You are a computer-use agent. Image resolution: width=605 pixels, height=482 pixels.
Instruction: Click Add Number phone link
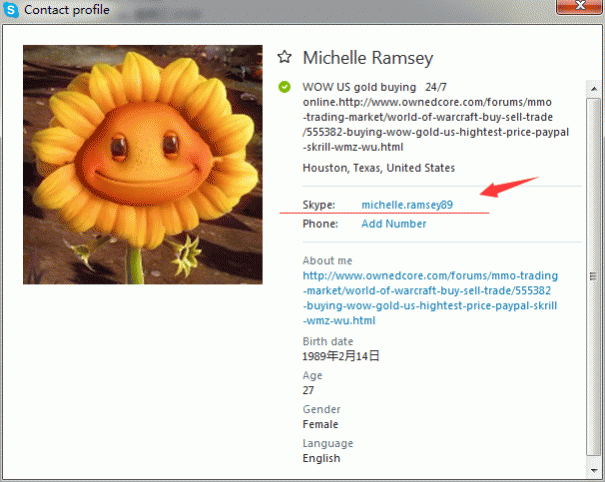point(394,224)
